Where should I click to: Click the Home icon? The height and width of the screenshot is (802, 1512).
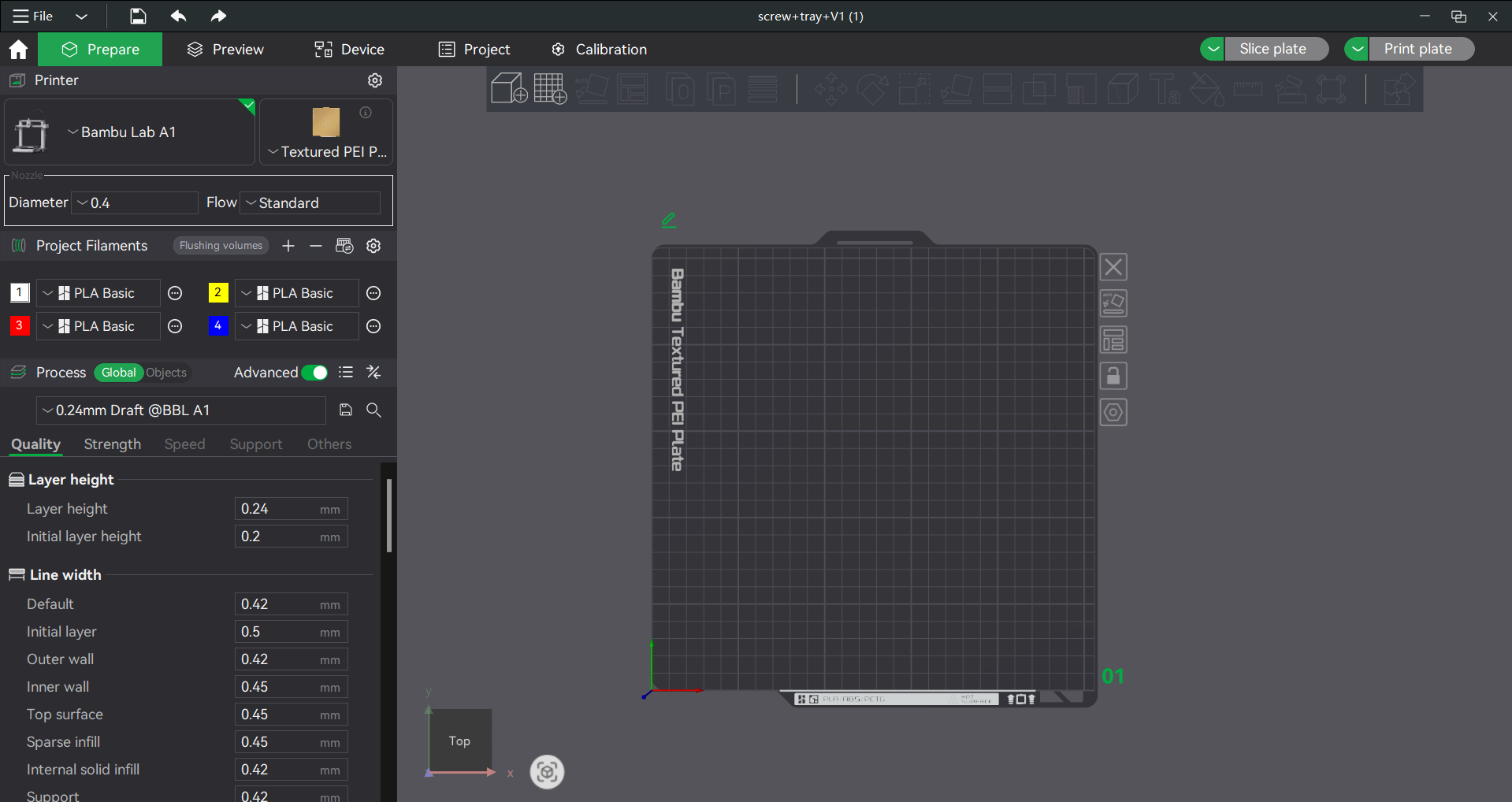click(18, 50)
